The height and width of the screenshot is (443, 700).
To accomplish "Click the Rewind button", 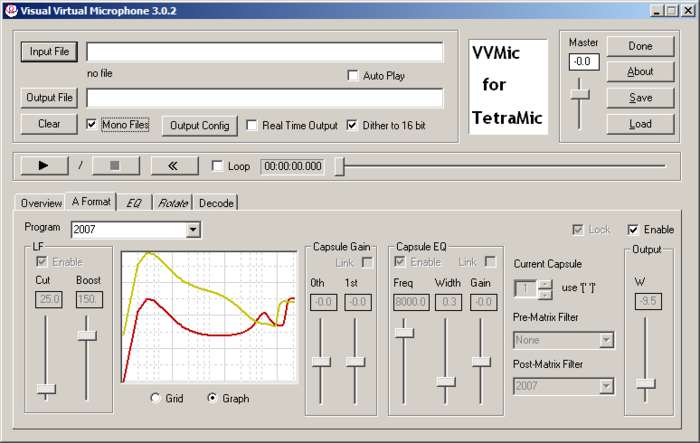I will click(174, 166).
